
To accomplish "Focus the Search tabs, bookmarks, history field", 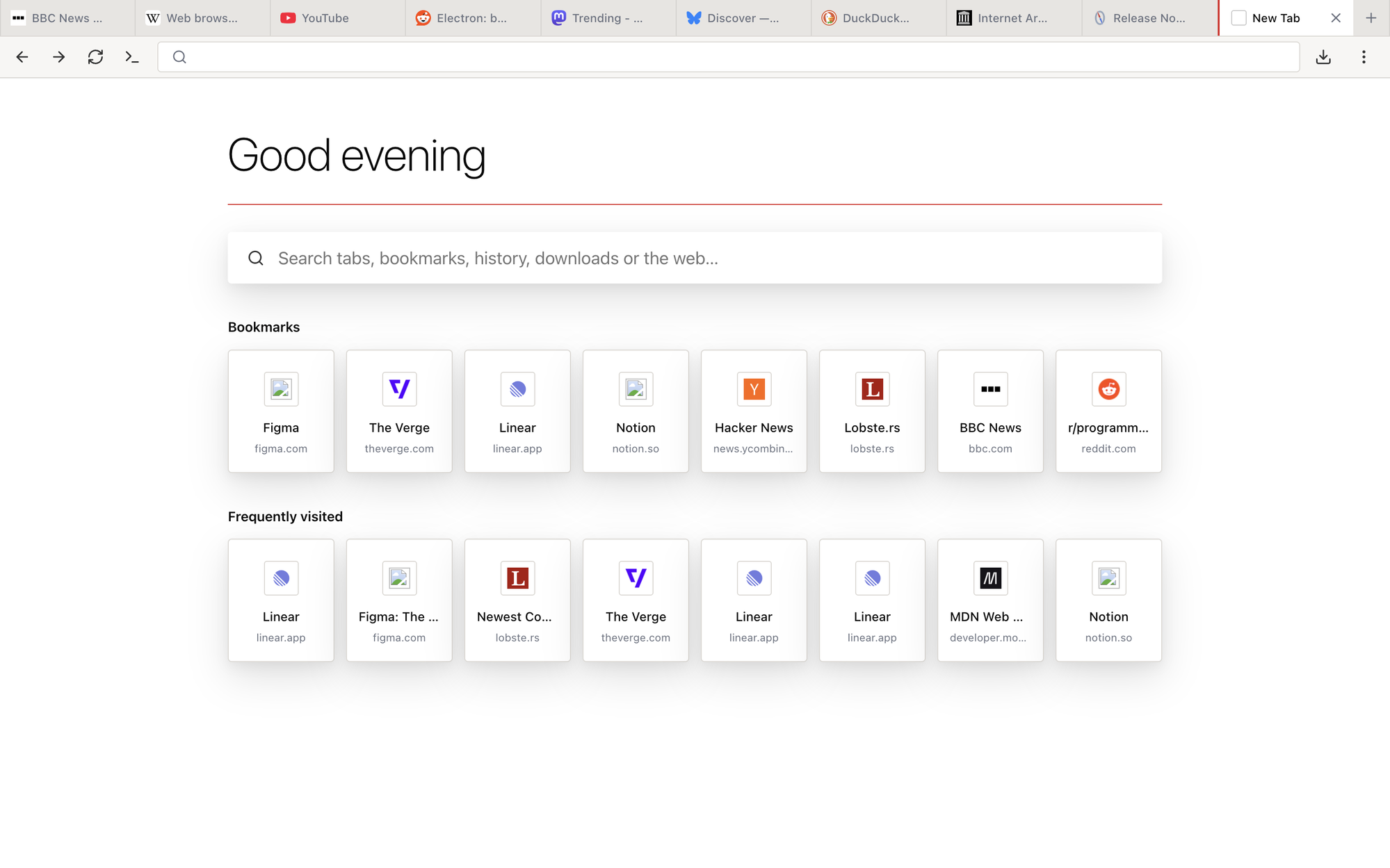I will coord(695,258).
